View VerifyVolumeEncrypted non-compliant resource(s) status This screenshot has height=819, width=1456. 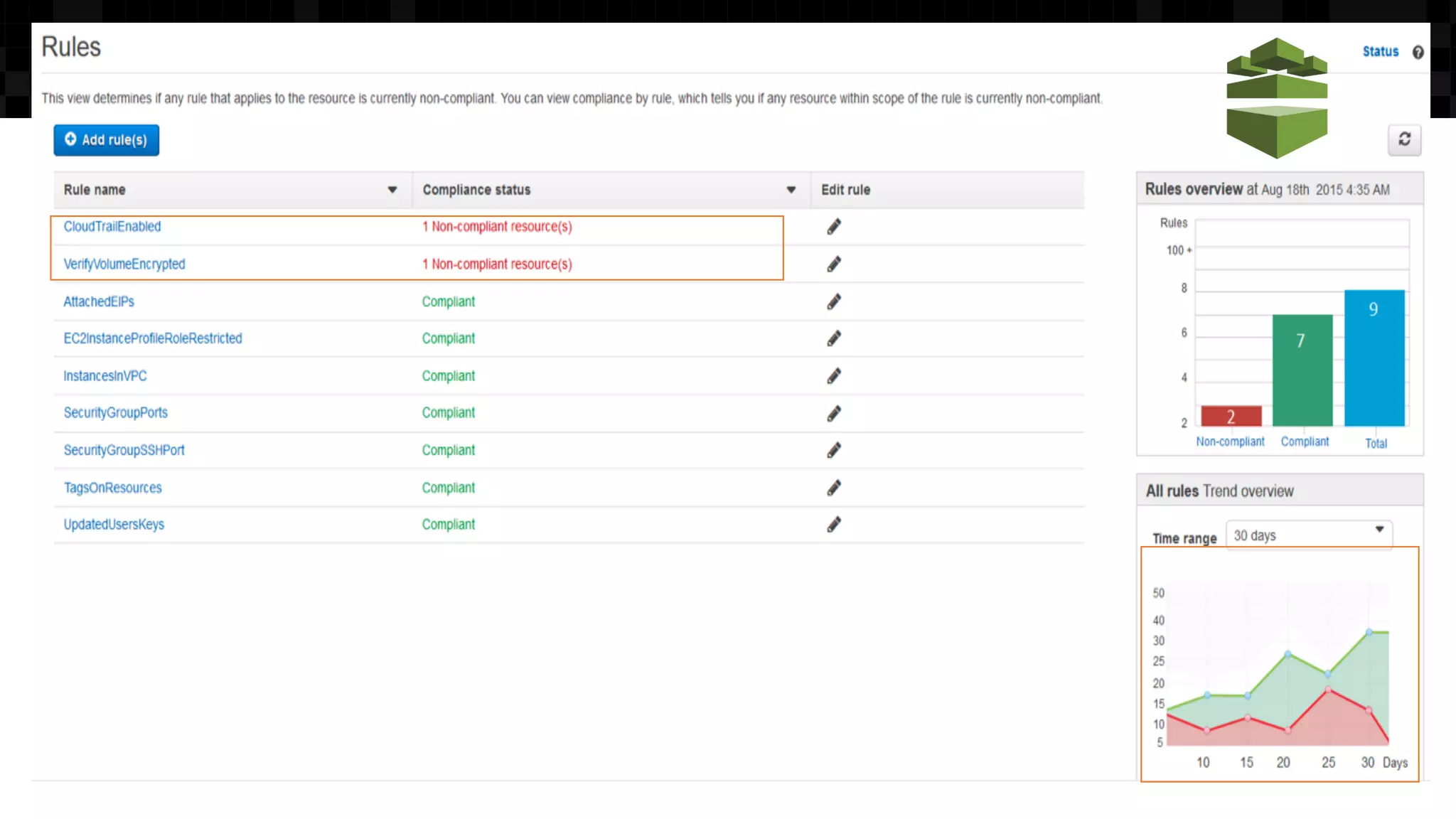tap(497, 264)
